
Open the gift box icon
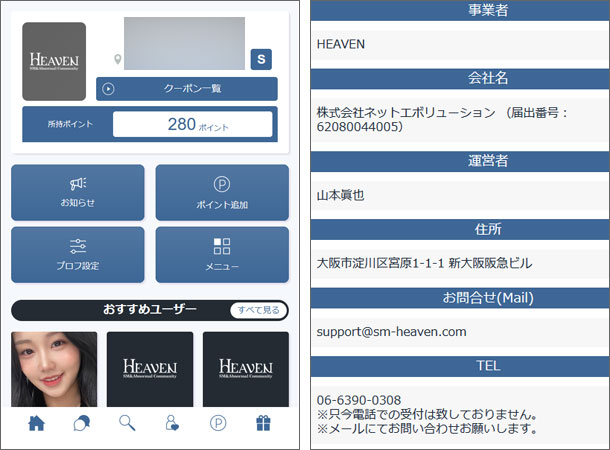(263, 423)
